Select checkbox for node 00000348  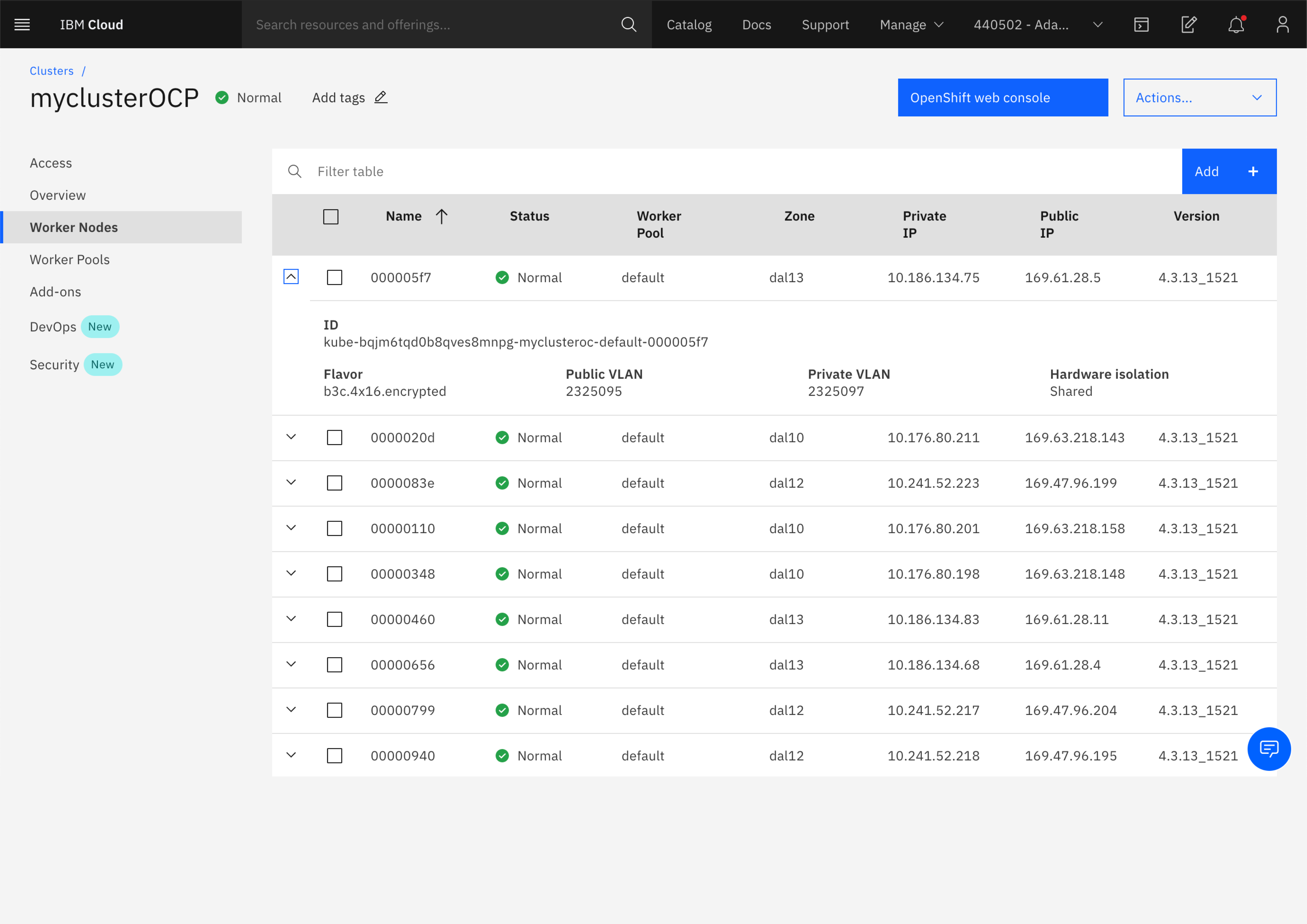pyautogui.click(x=335, y=574)
